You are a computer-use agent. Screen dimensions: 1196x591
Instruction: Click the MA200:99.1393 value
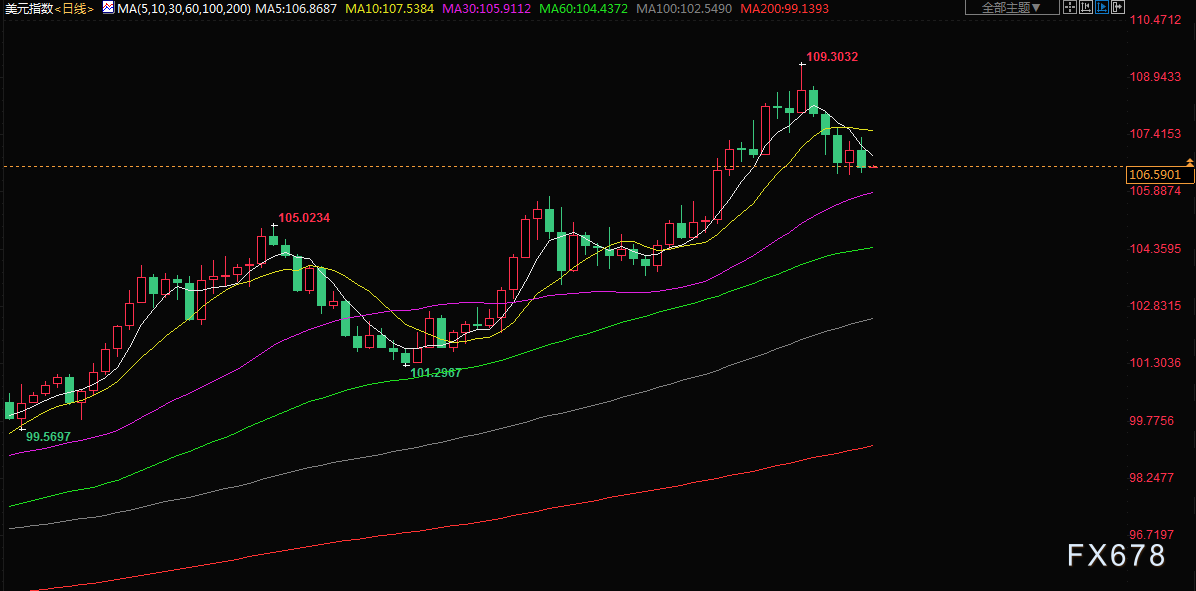pos(785,8)
